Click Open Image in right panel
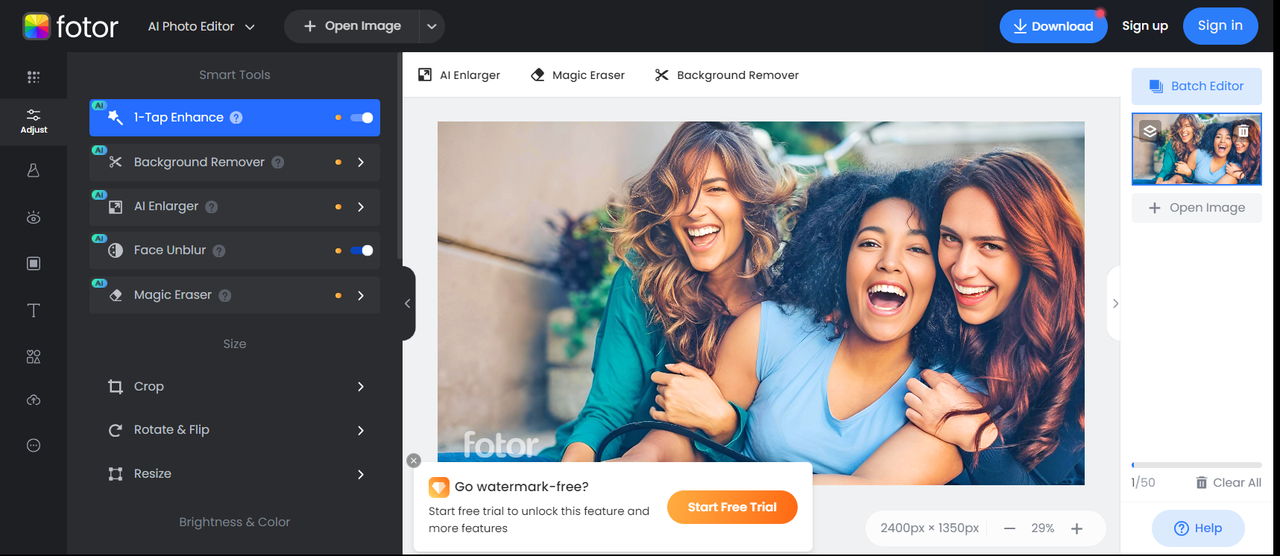Screen dimensions: 1280x556 [x=1196, y=207]
